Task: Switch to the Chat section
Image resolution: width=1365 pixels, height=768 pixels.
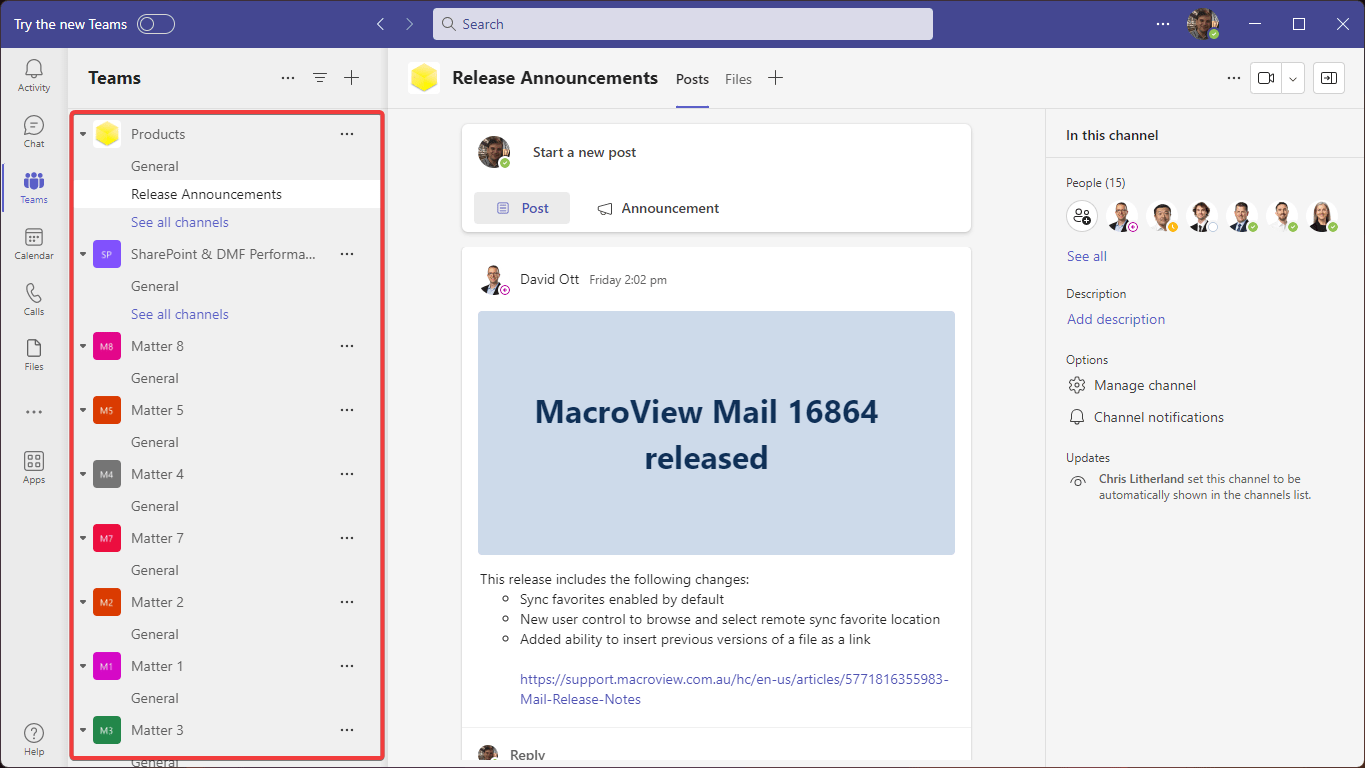Action: pos(33,130)
